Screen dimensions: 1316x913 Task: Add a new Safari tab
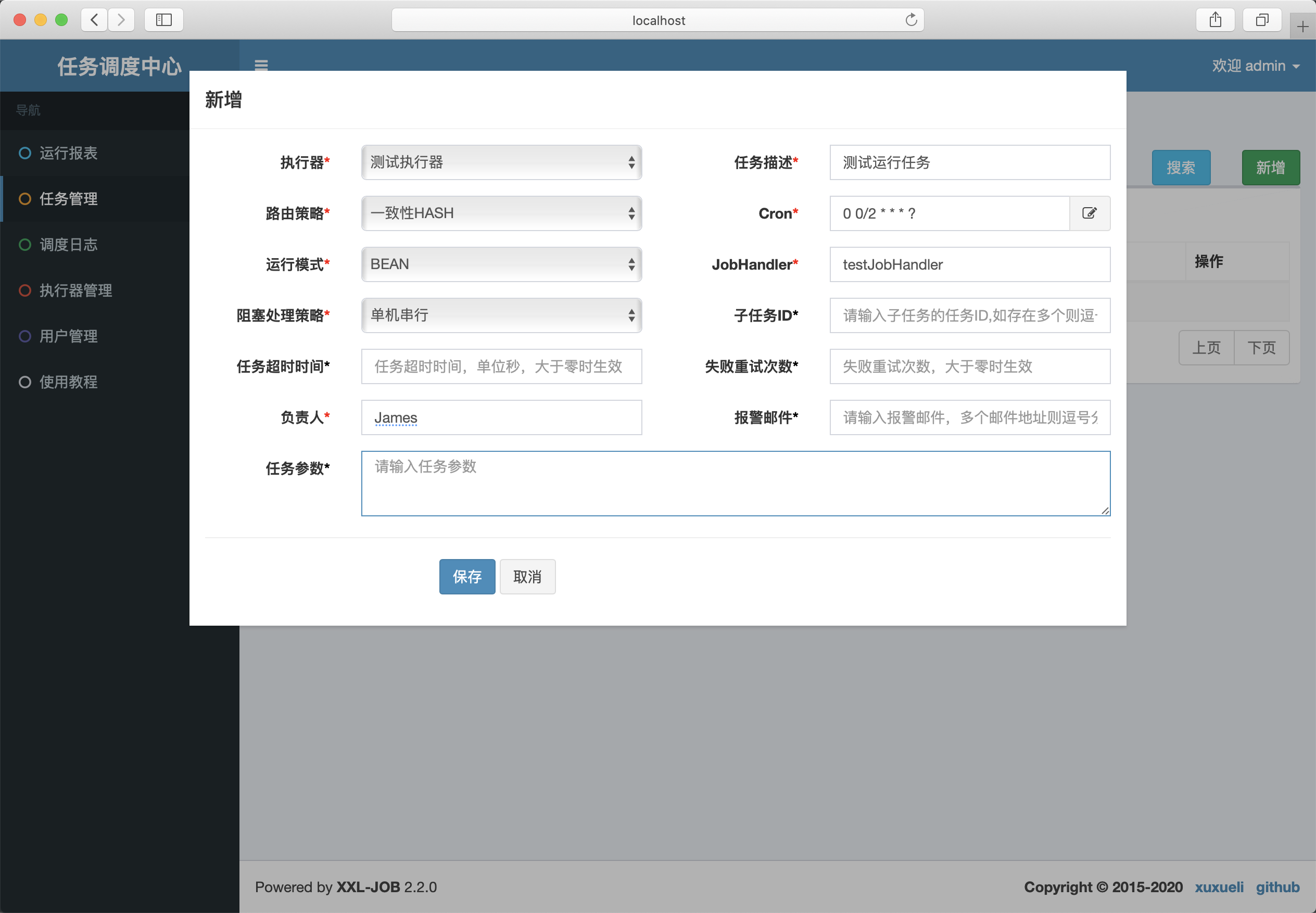point(1303,27)
